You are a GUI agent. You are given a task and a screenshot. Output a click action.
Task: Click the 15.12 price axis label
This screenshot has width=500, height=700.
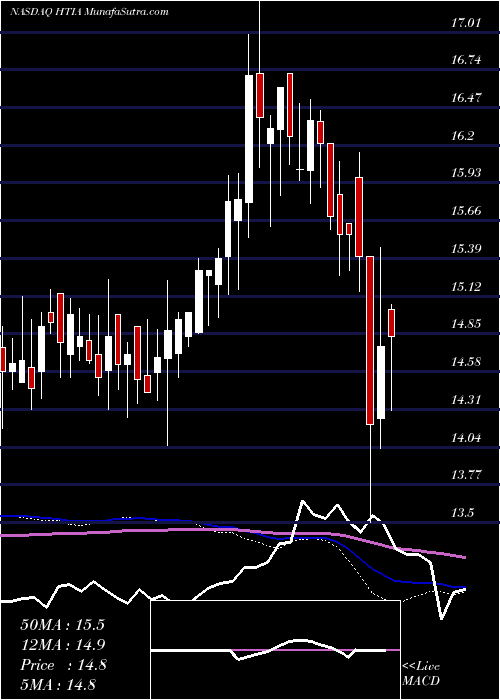[x=466, y=286]
